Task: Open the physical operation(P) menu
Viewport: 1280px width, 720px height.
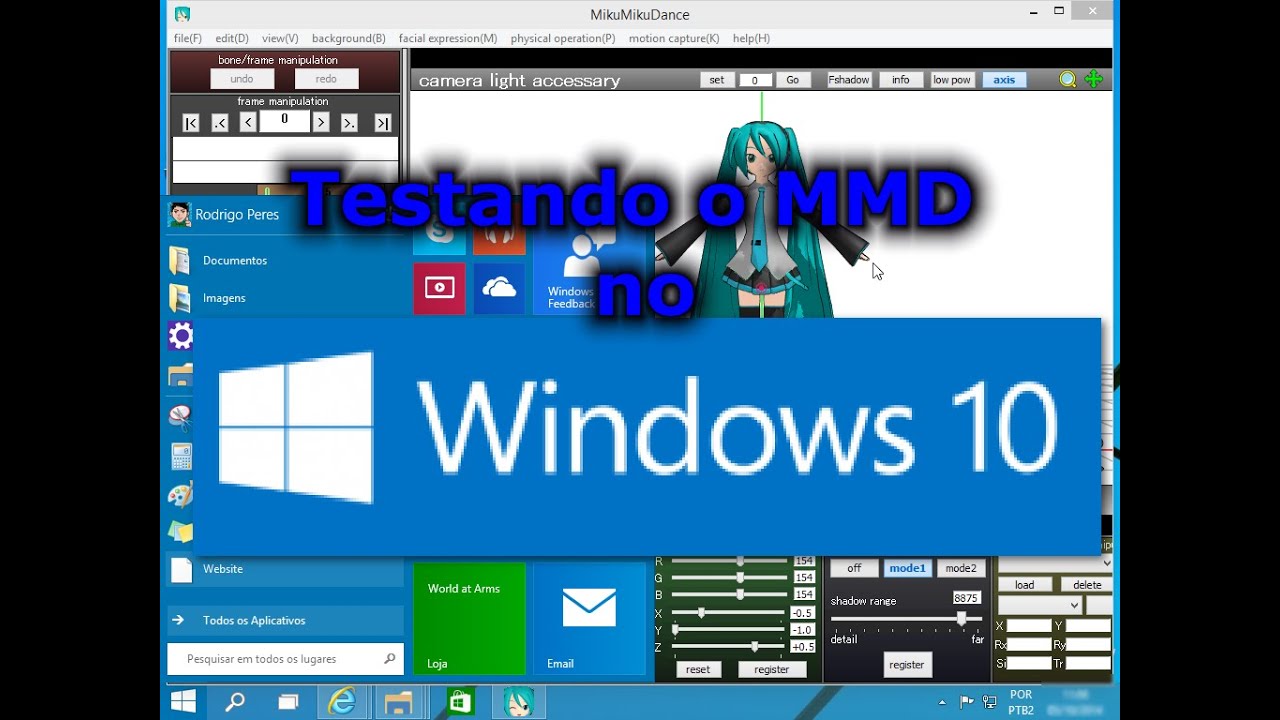Action: click(x=563, y=38)
